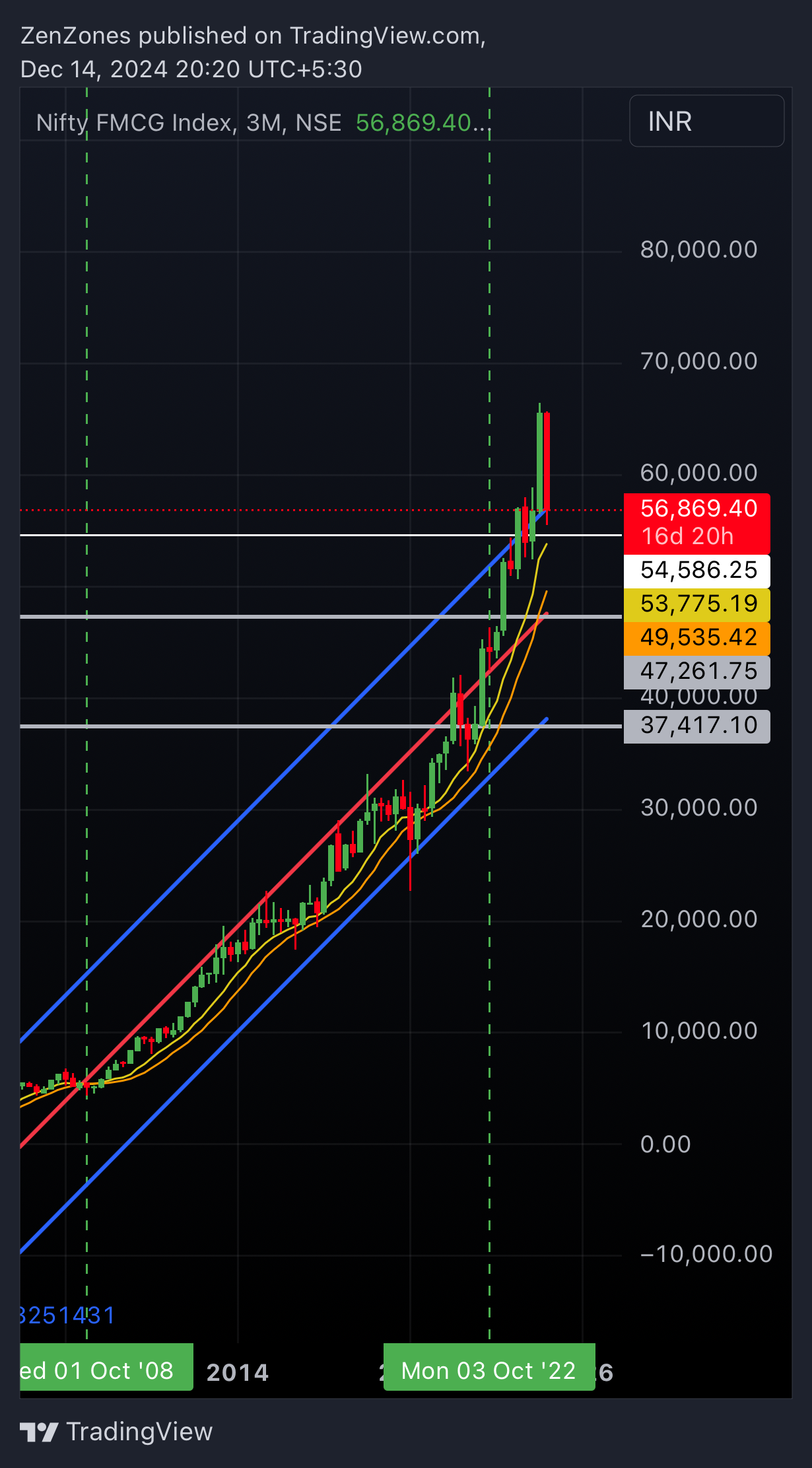
Task: Click the 20,000.00 price axis label
Action: pos(699,919)
